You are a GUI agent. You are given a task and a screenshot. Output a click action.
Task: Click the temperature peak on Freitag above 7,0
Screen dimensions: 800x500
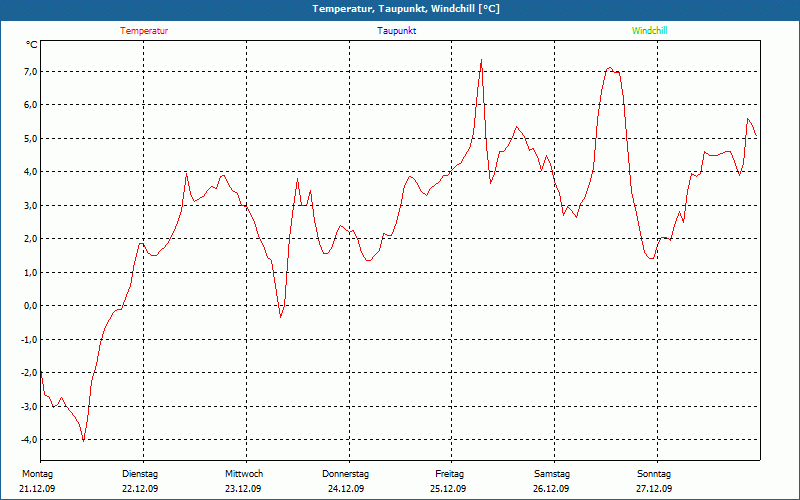click(x=481, y=60)
